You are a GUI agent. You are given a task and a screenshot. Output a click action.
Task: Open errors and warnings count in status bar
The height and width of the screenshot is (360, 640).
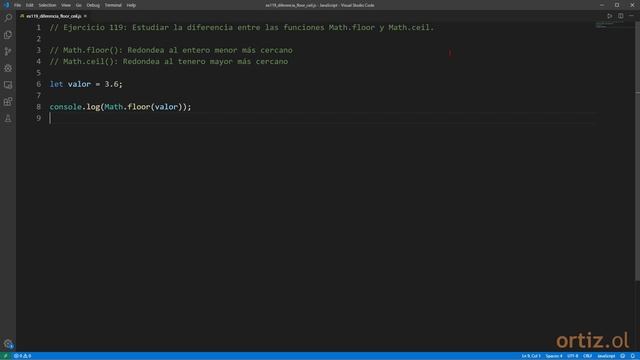[x=22, y=356]
